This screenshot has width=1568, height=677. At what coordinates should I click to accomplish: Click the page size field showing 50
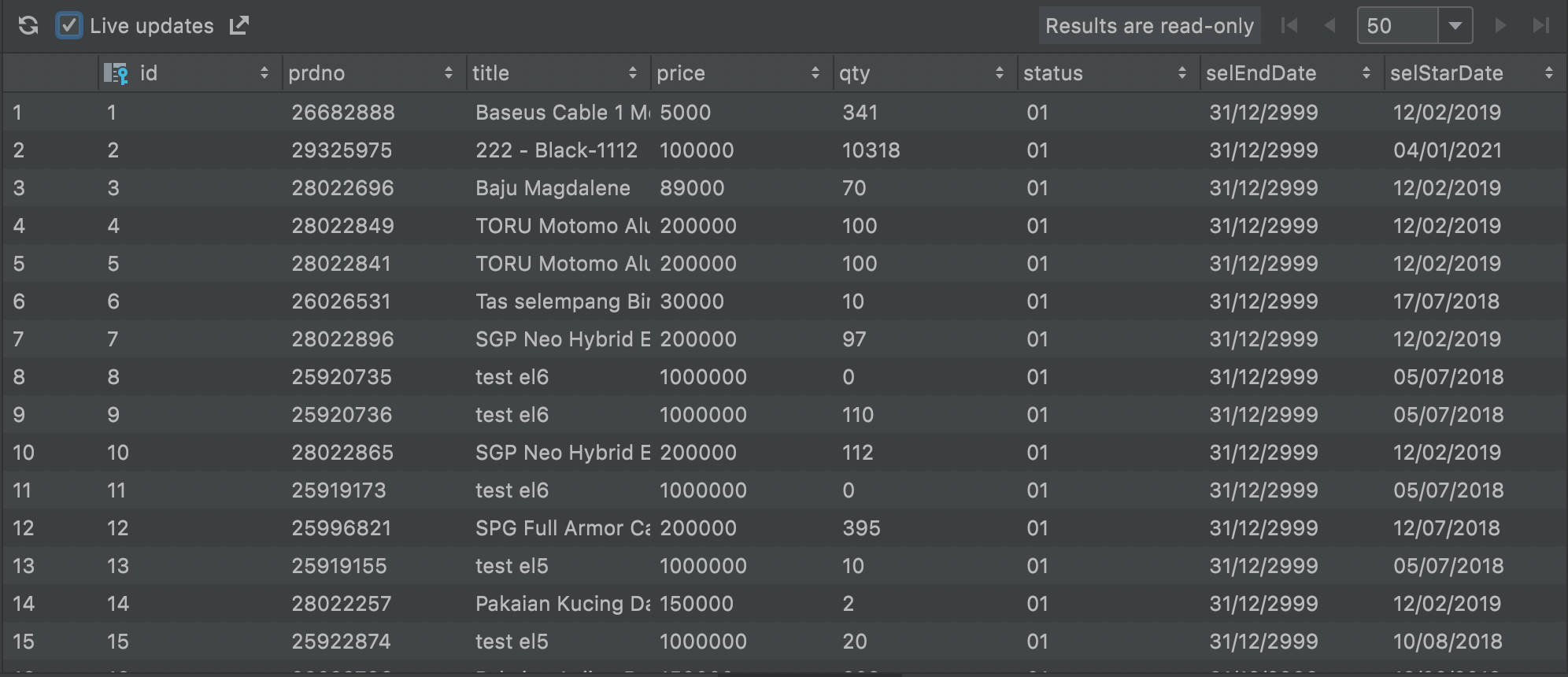1398,26
